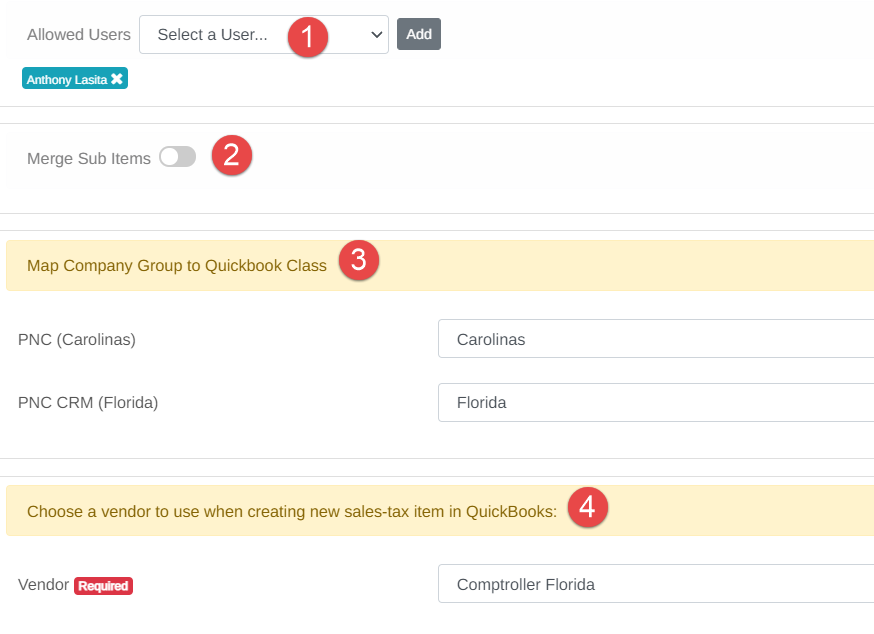Image resolution: width=874 pixels, height=634 pixels.
Task: Click the Map Company Group to Quickbook Class heading
Action: (177, 265)
